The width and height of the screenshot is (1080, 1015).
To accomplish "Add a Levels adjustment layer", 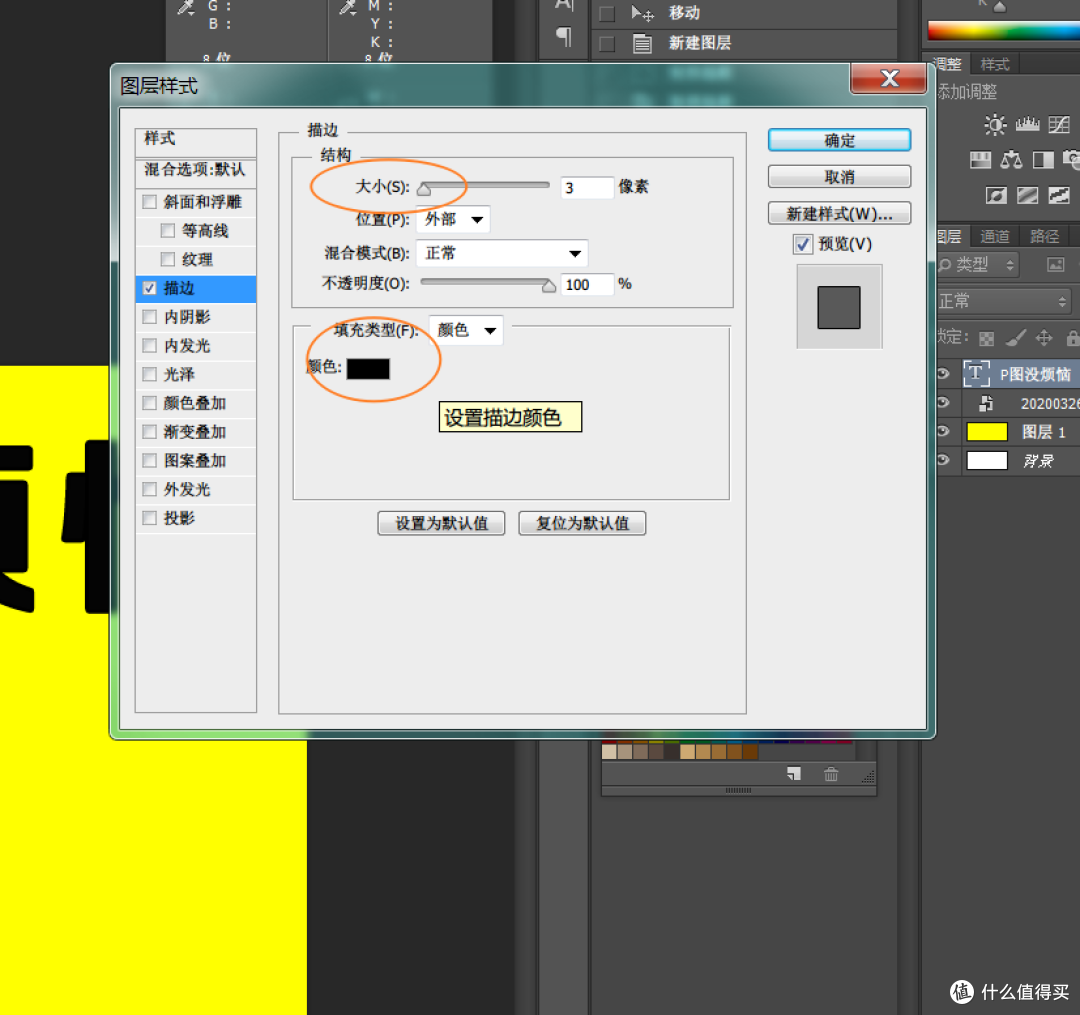I will [1027, 125].
